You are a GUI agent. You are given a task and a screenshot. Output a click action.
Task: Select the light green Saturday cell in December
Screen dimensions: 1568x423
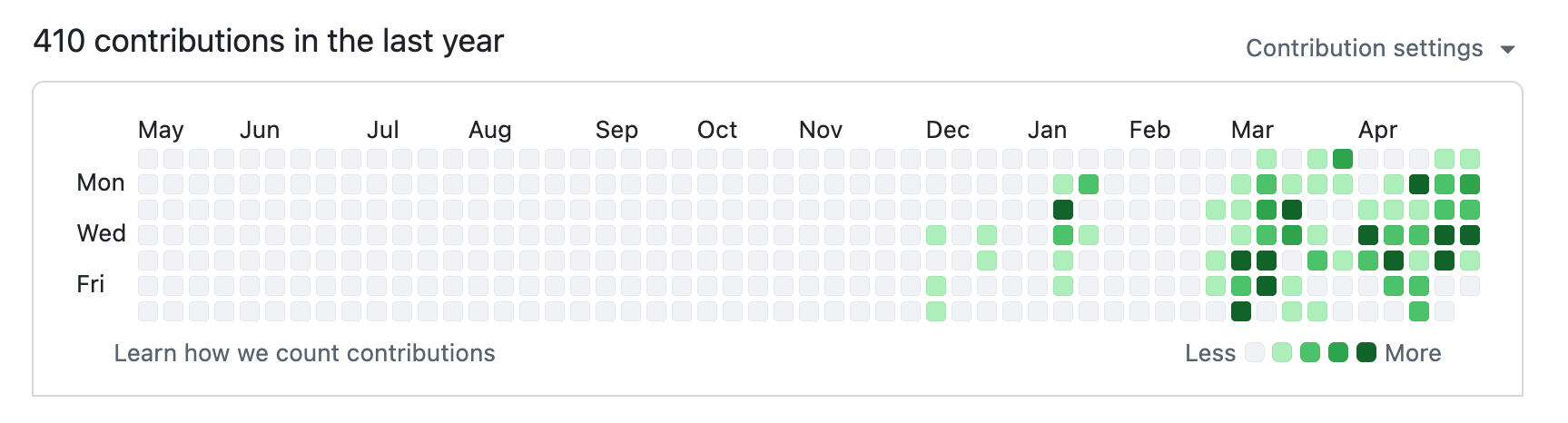[x=936, y=311]
